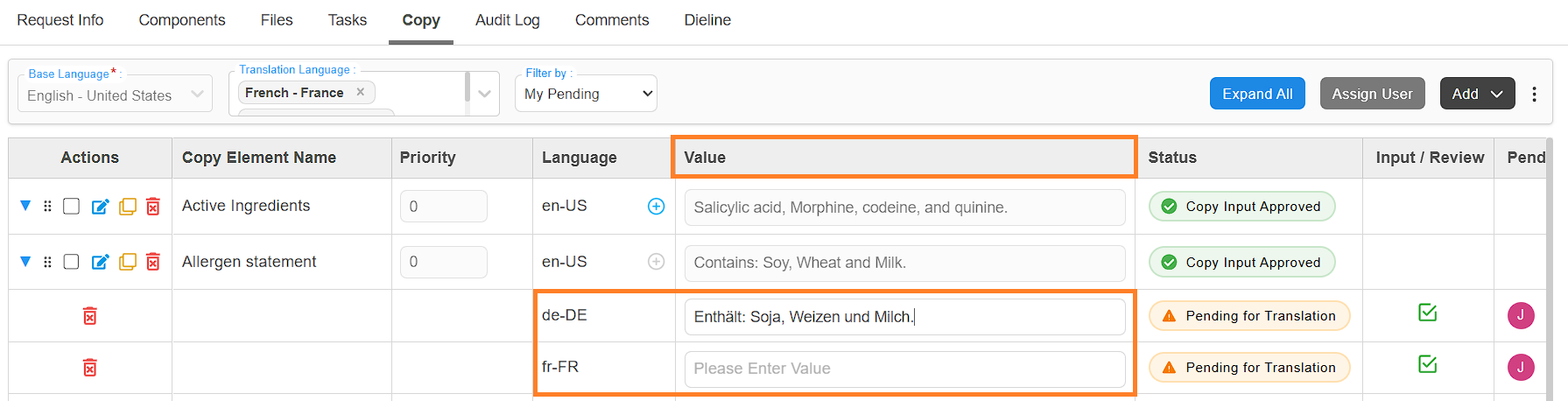The width and height of the screenshot is (1568, 401).
Task: Open the three-dot more options menu
Action: pos(1534,94)
